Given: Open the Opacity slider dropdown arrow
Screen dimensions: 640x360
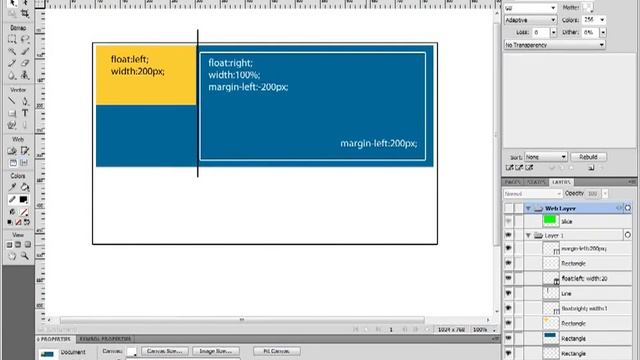Looking at the screenshot, I should click(605, 193).
